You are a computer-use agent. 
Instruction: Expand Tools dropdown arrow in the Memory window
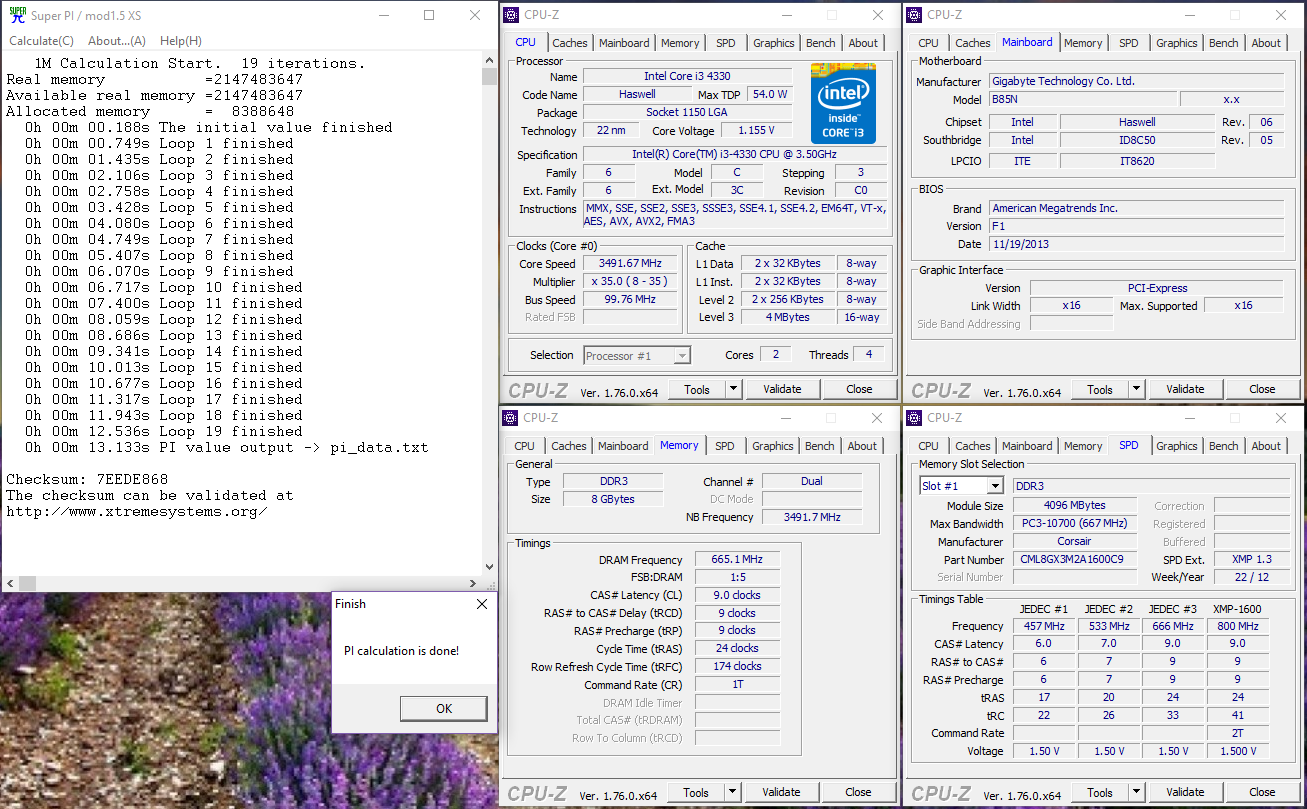click(x=732, y=792)
